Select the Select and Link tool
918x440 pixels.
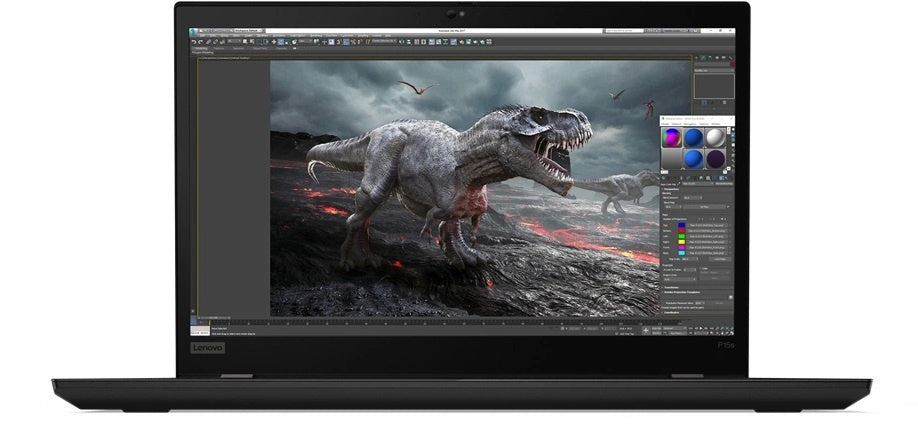pos(208,42)
